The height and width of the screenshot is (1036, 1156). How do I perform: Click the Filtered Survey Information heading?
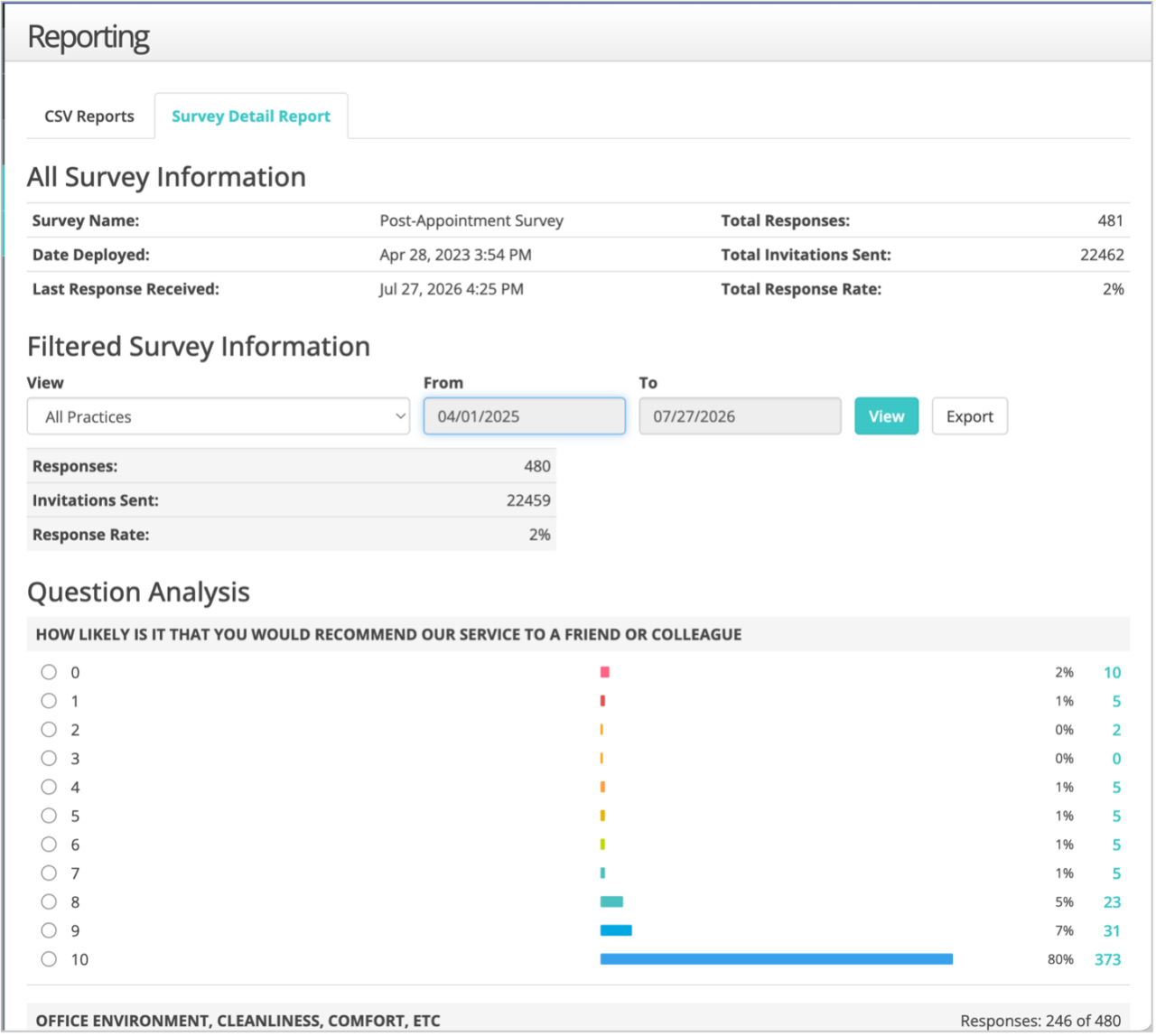199,346
